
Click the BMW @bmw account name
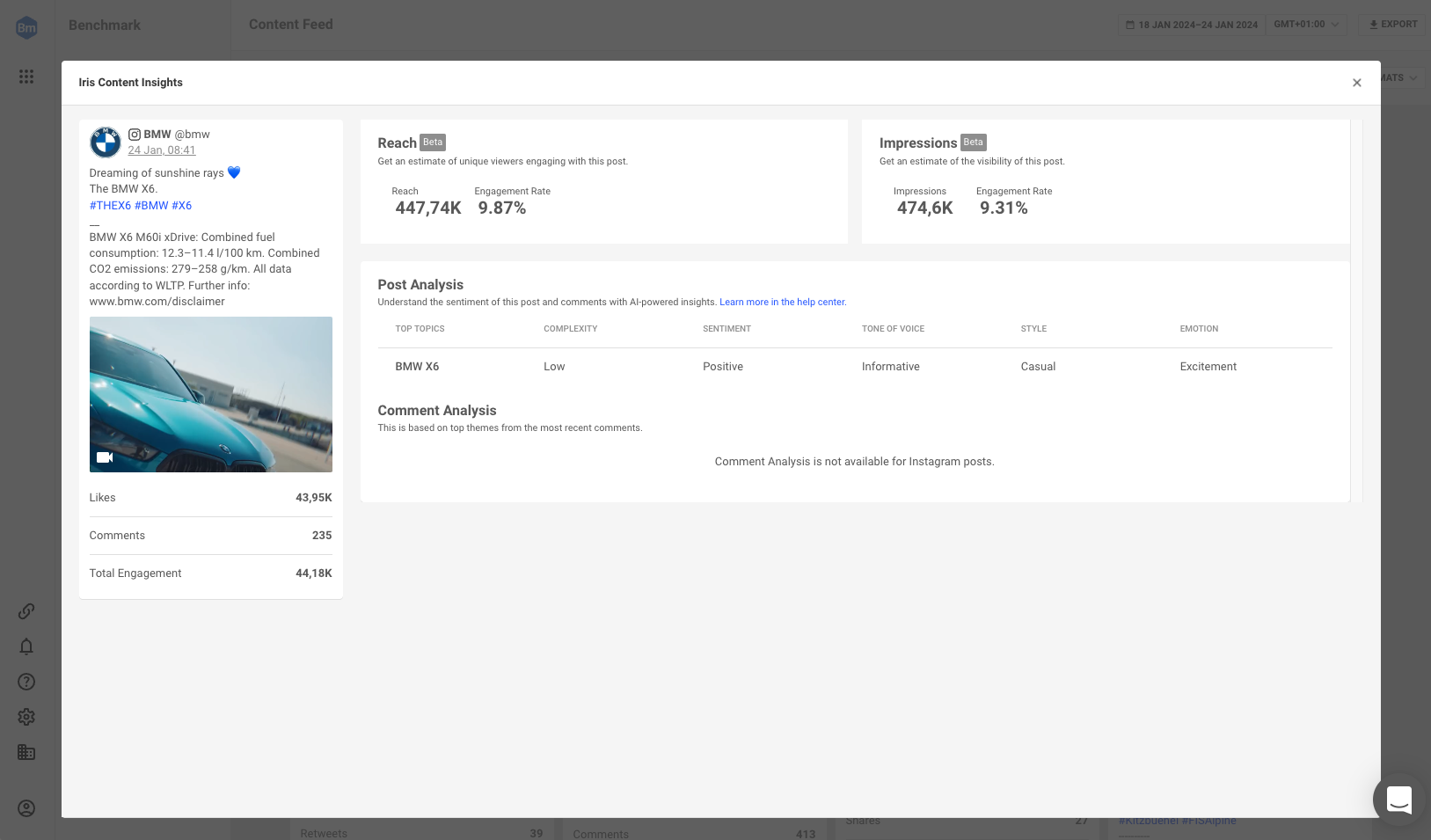tap(177, 135)
